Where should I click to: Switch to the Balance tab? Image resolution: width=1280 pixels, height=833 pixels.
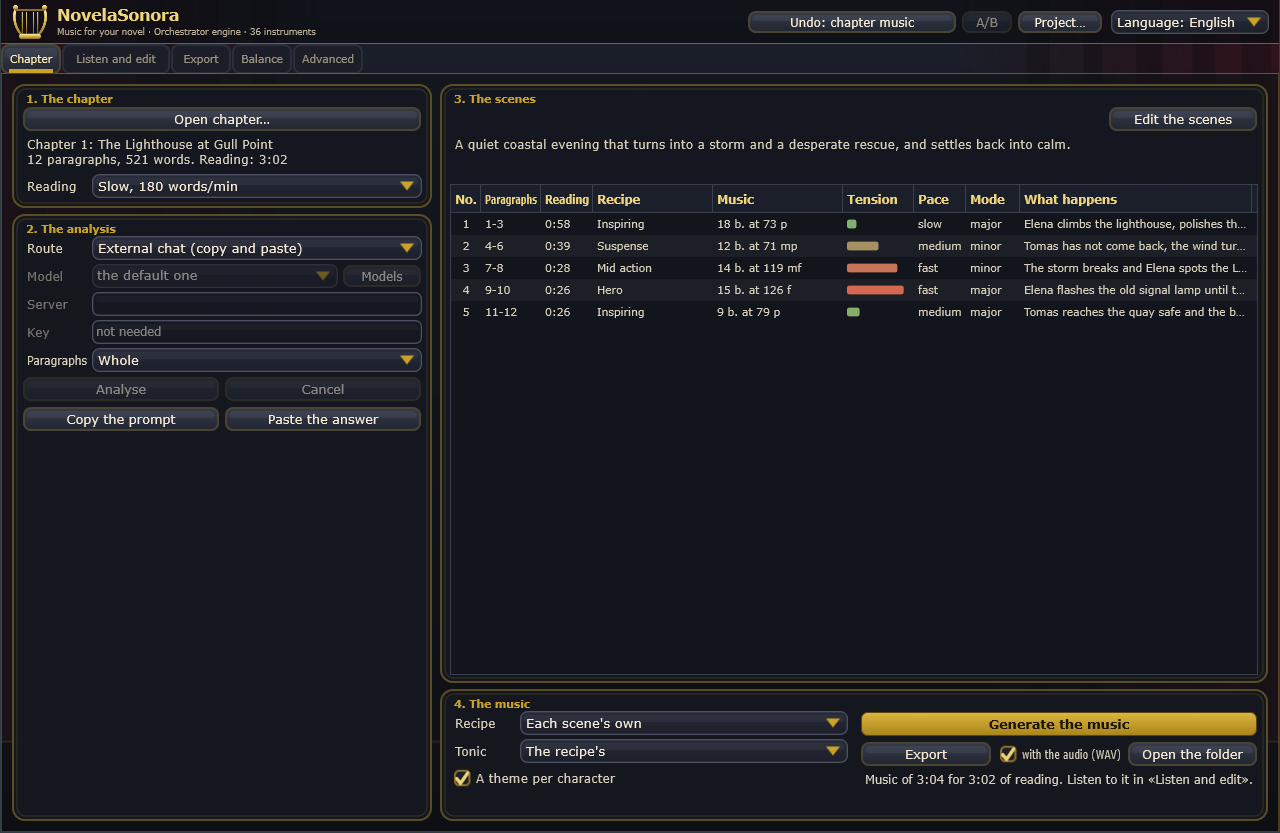click(x=262, y=59)
